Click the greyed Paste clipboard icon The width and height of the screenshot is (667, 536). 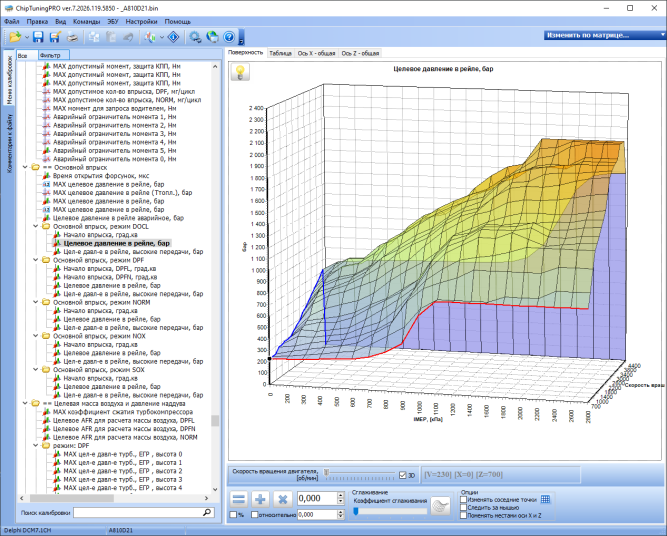pos(111,37)
